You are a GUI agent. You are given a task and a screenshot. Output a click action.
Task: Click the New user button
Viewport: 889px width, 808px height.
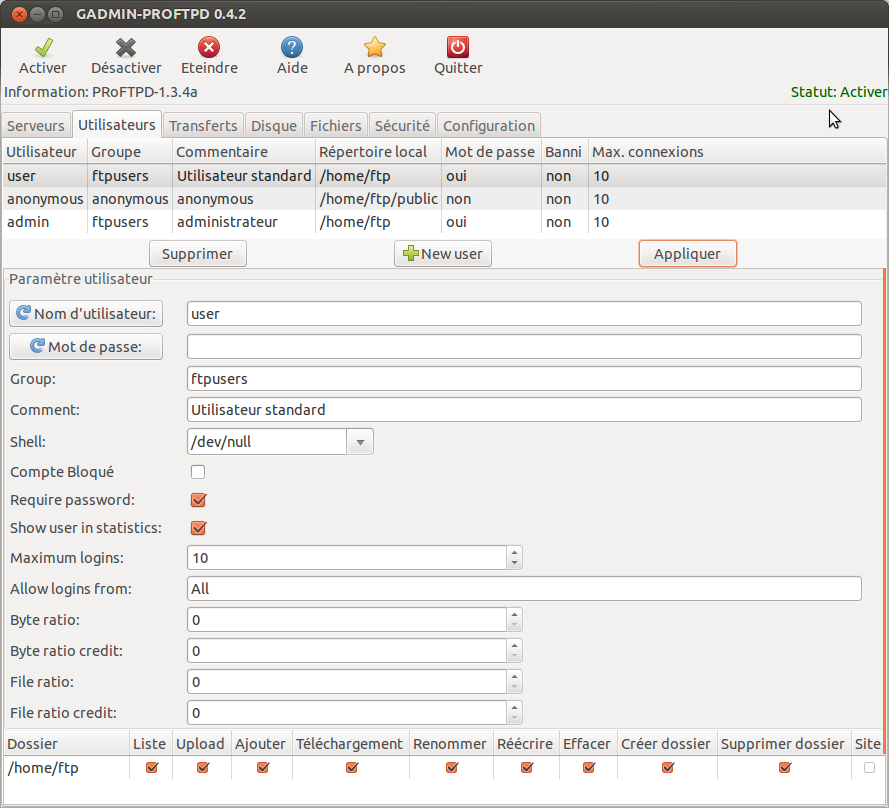pyautogui.click(x=442, y=254)
